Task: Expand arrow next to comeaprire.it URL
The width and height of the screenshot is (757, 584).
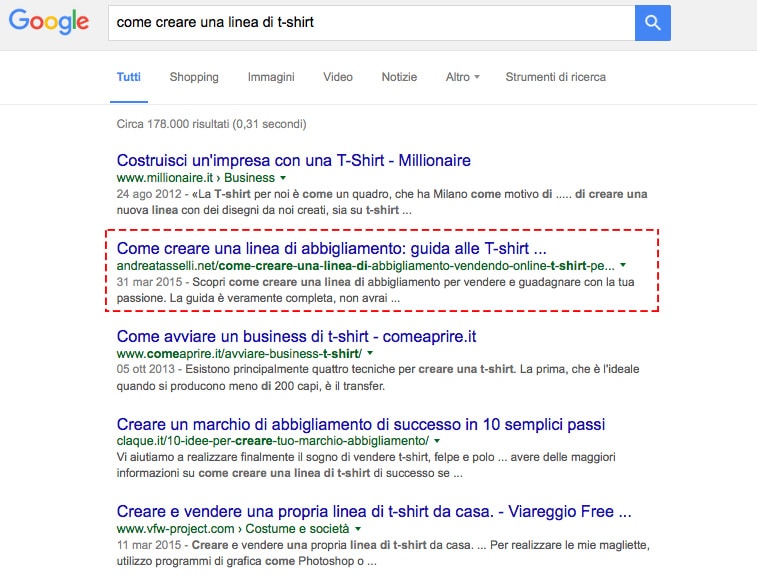Action: pyautogui.click(x=370, y=353)
